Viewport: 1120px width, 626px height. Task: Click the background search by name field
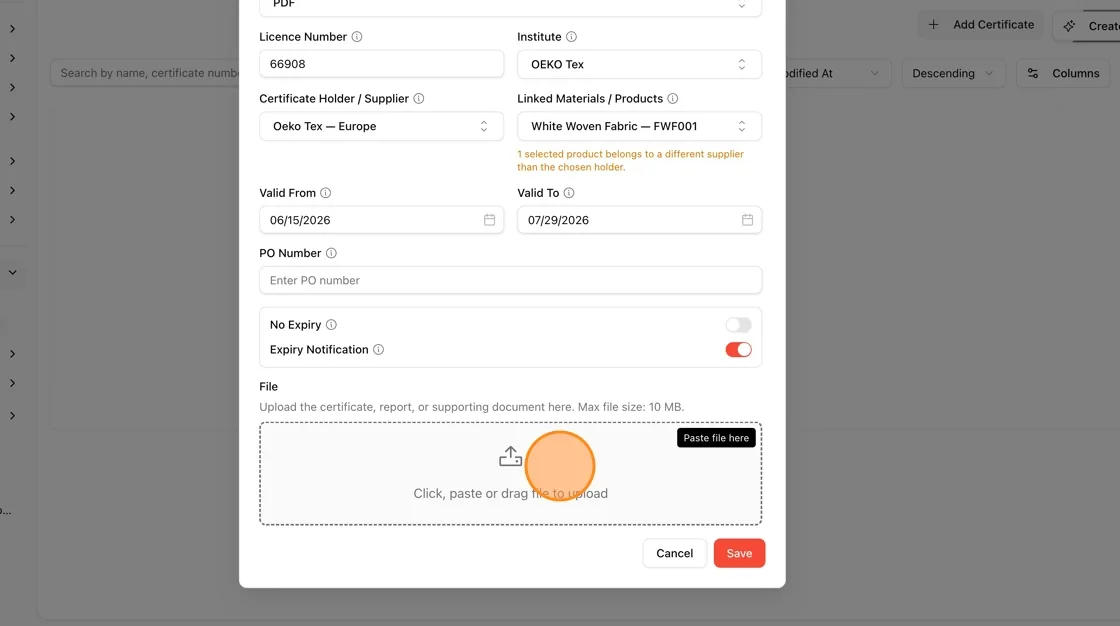pyautogui.click(x=145, y=73)
